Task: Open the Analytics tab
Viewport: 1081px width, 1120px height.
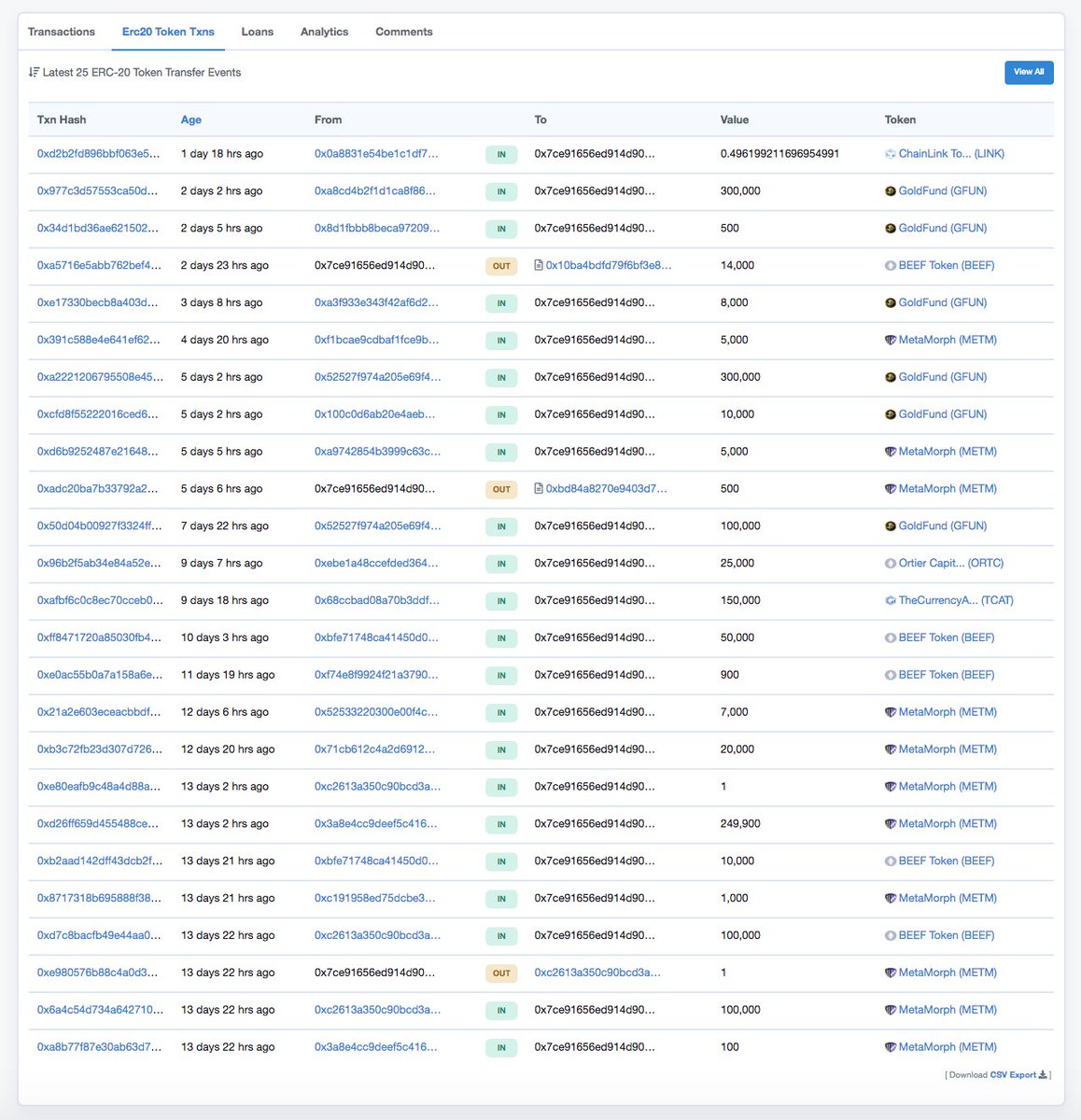Action: pyautogui.click(x=324, y=32)
